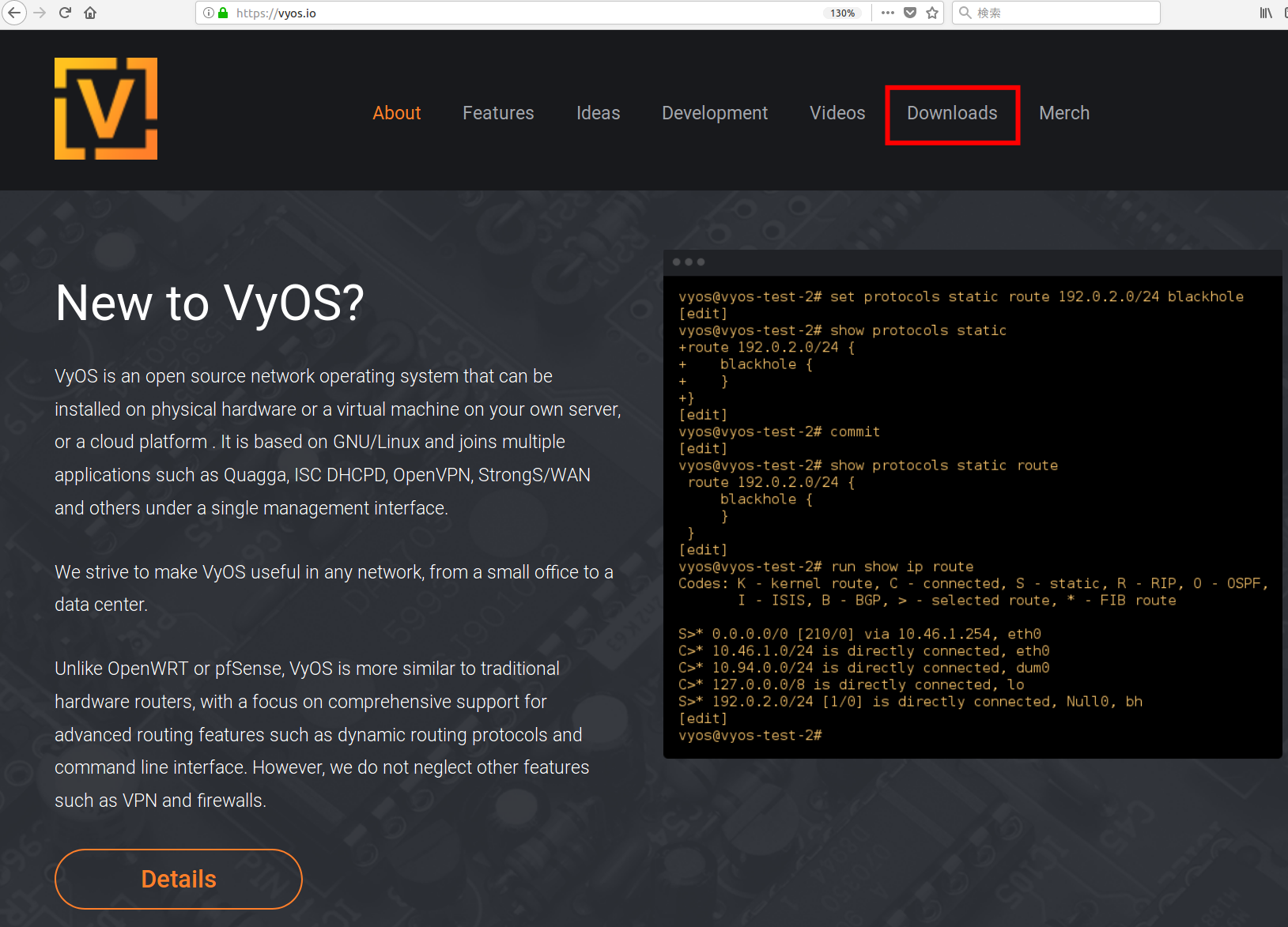Open the site information icon
The height and width of the screenshot is (927, 1288).
(209, 13)
